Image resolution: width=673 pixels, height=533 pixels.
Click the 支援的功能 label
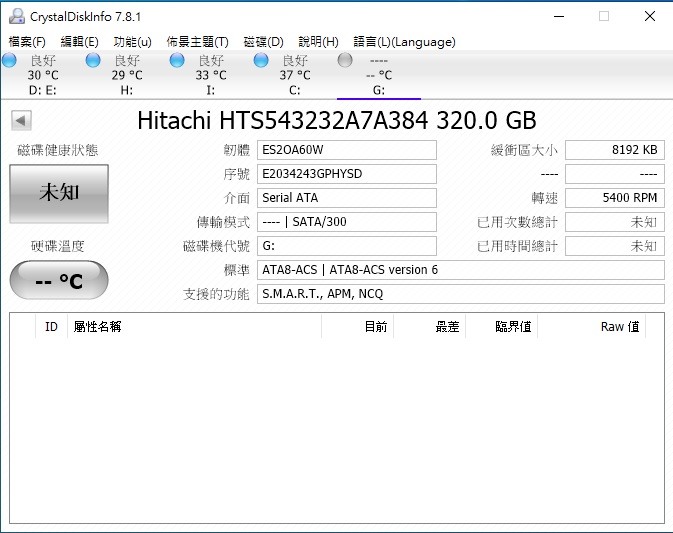(216, 294)
